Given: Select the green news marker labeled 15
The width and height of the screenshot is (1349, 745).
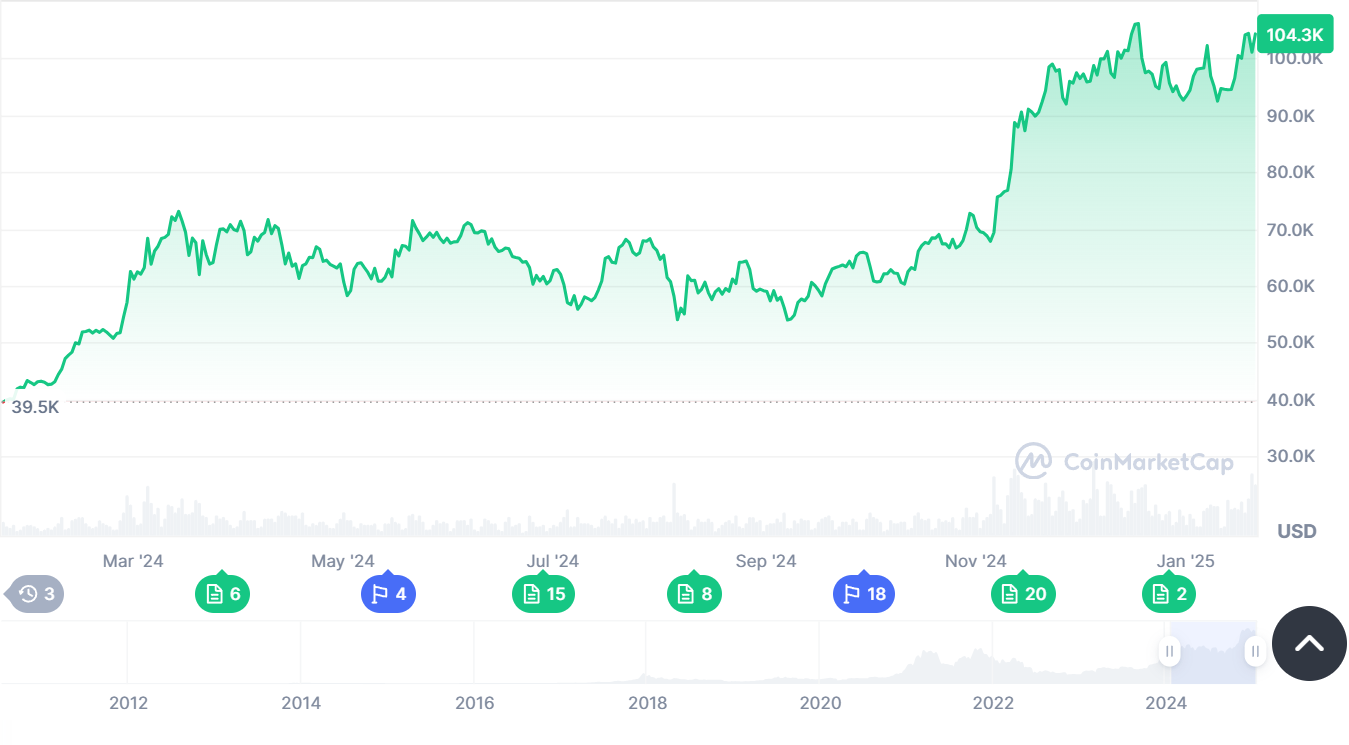Looking at the screenshot, I should coord(542,594).
